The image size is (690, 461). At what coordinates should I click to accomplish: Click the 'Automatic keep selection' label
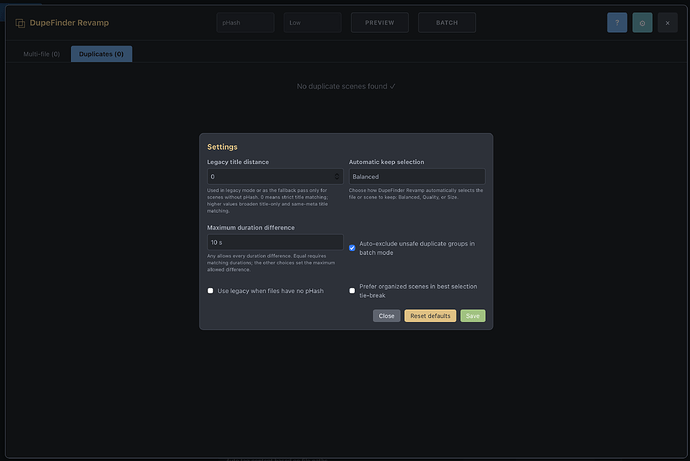(x=386, y=162)
